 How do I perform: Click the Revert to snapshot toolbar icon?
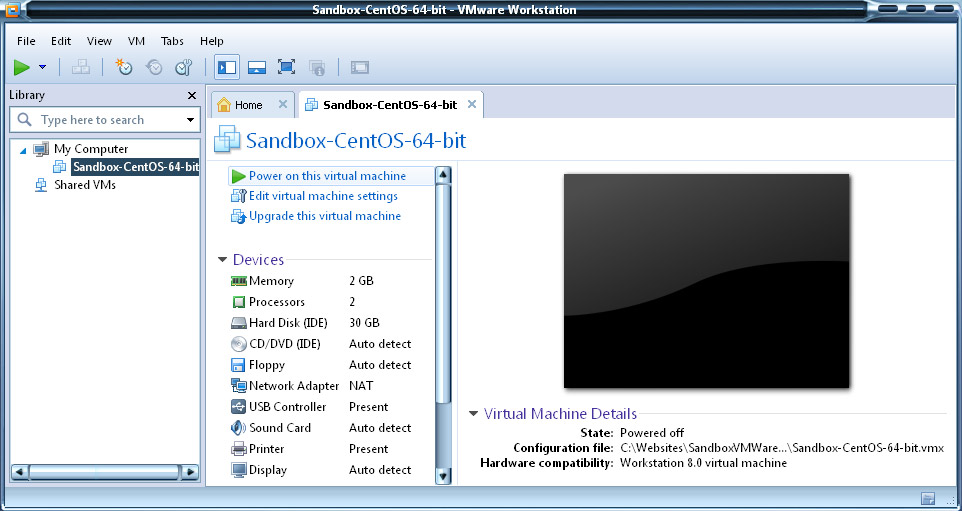pyautogui.click(x=154, y=67)
